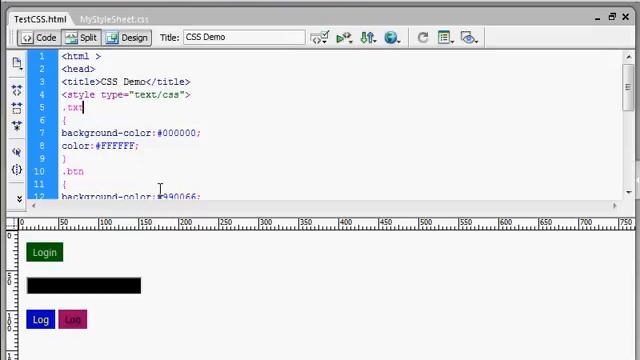Image resolution: width=640 pixels, height=360 pixels.
Task: Open the Check browser compatibility menu
Action: (320, 38)
